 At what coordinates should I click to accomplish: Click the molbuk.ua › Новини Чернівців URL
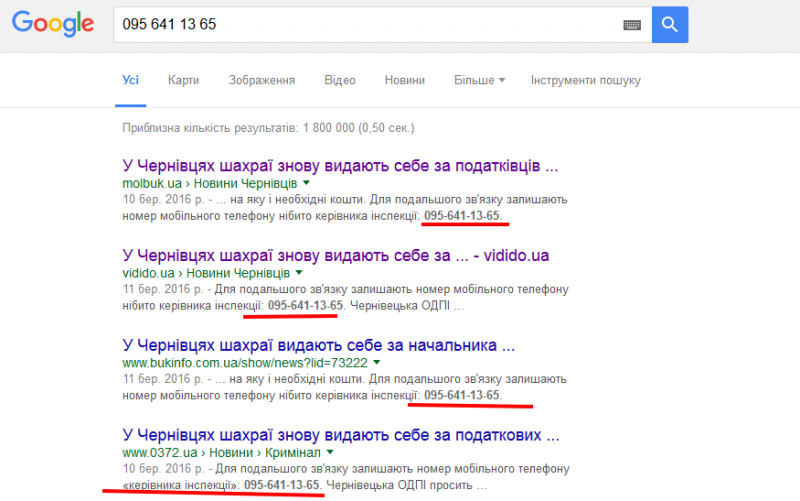tap(210, 183)
